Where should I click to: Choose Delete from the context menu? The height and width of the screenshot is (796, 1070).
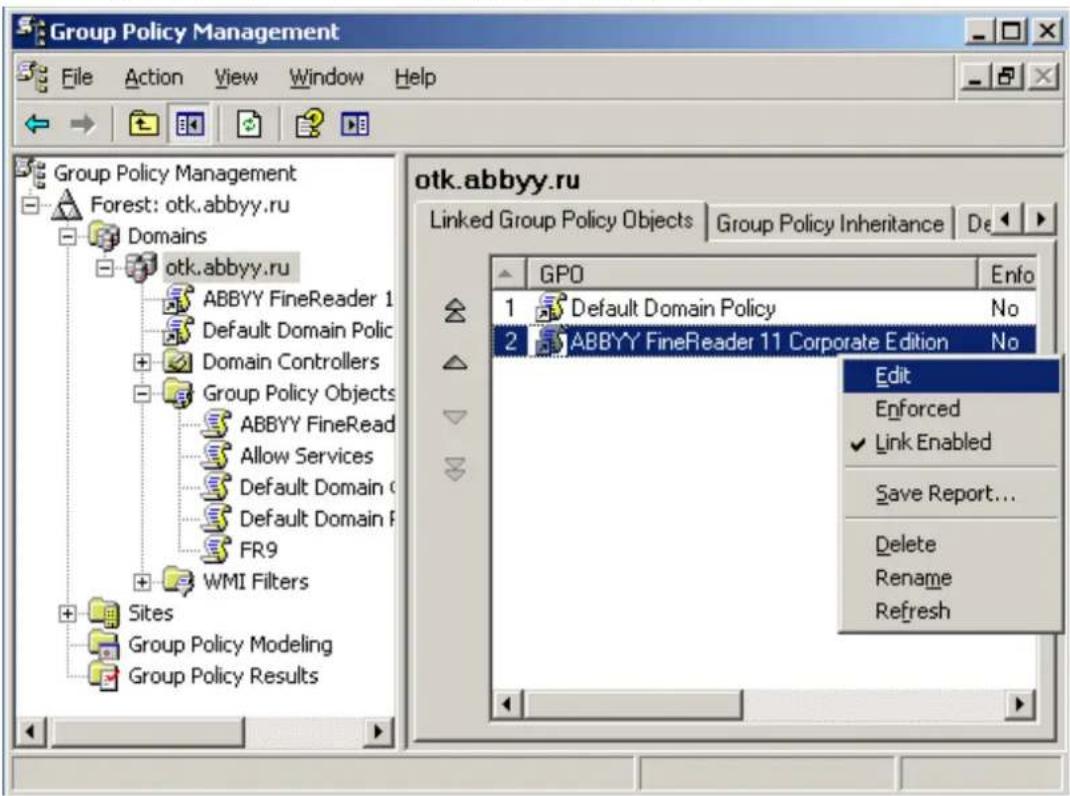coord(951,545)
